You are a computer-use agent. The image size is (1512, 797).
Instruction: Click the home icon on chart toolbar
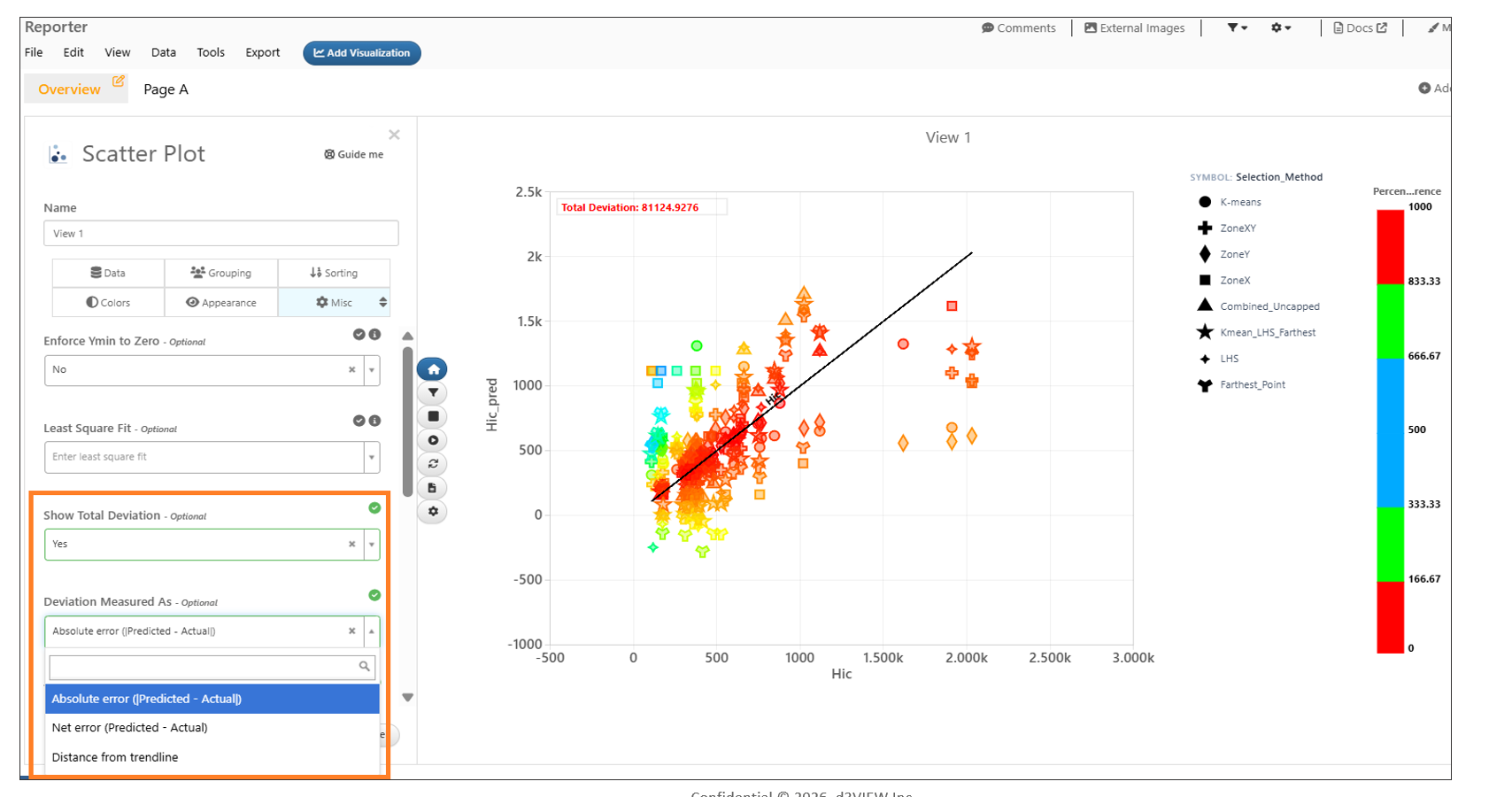(x=433, y=369)
